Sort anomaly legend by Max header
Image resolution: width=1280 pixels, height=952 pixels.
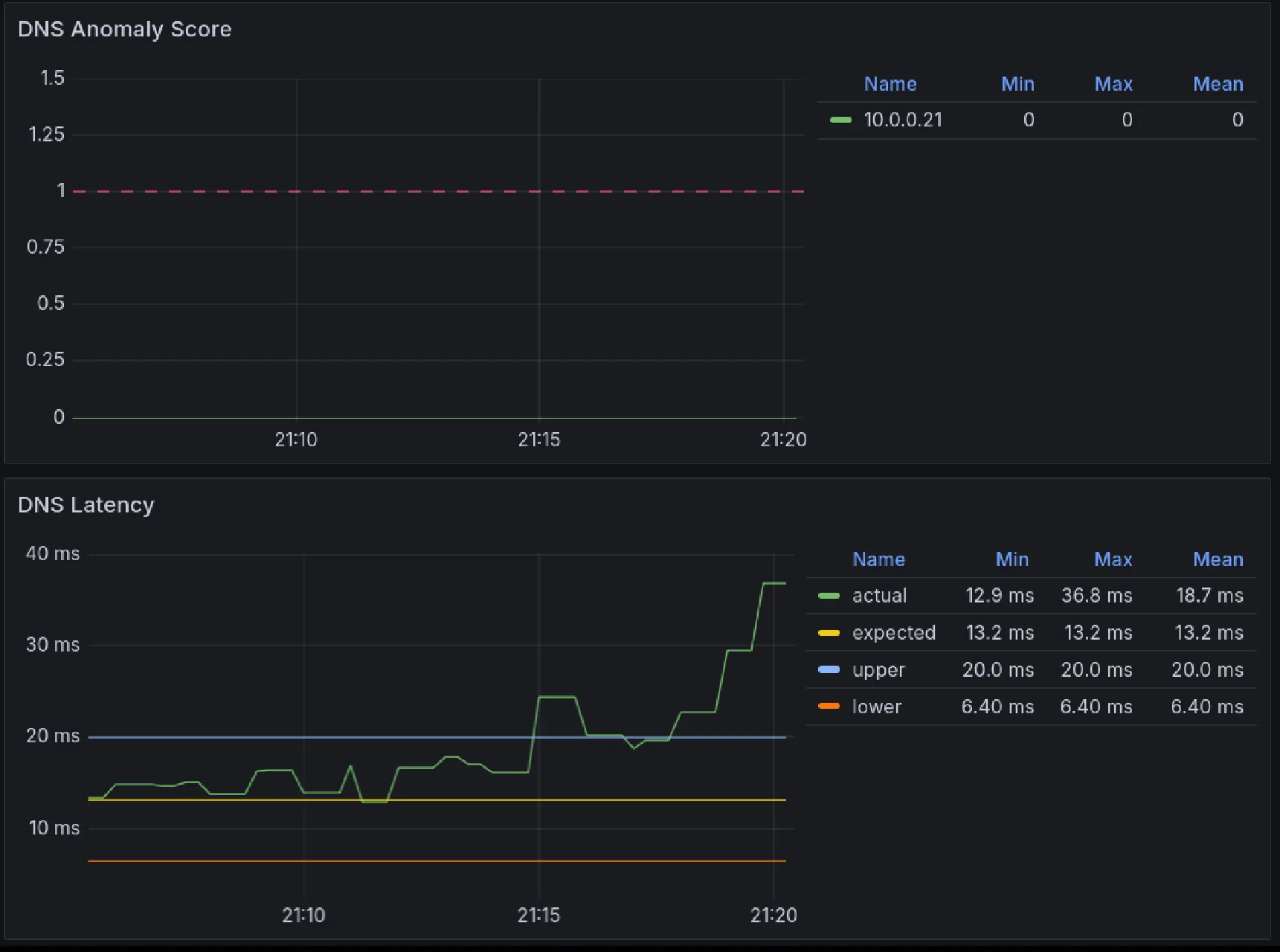click(x=1113, y=84)
